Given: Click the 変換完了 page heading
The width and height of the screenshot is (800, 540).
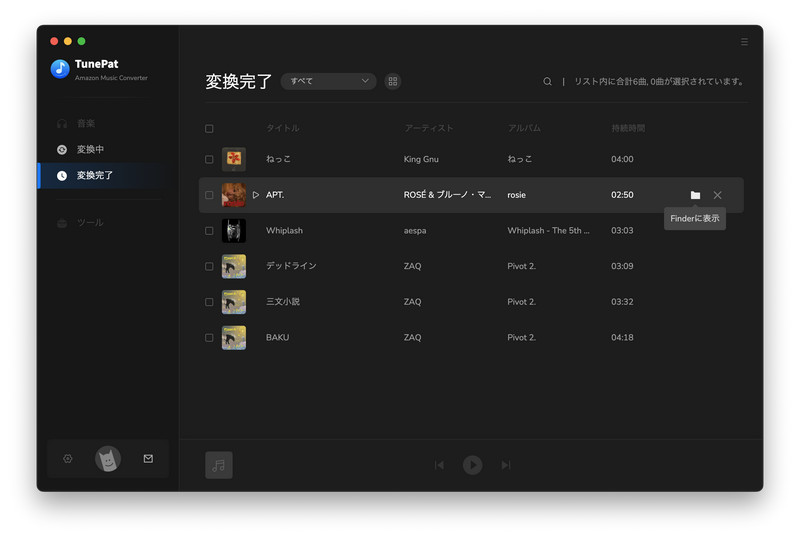Looking at the screenshot, I should [x=239, y=82].
